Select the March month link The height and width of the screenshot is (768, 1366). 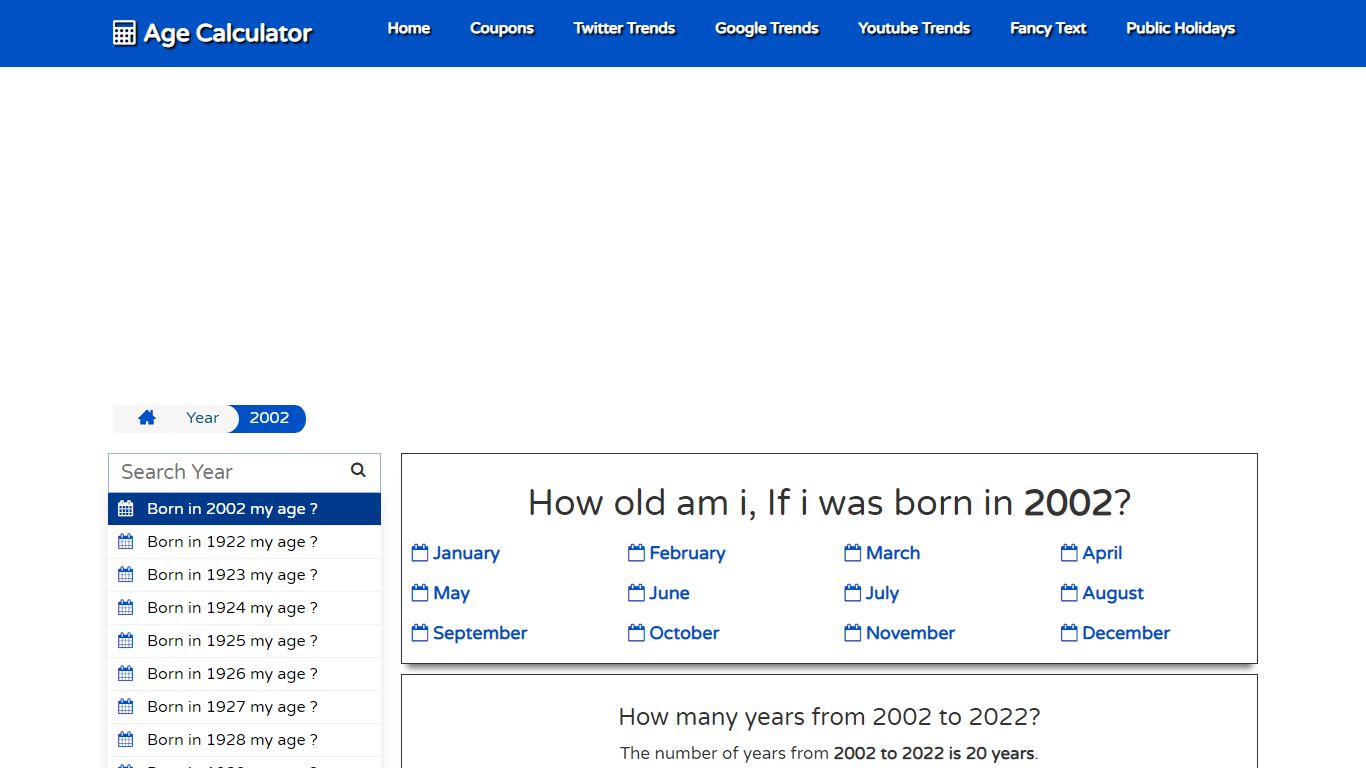(x=893, y=553)
